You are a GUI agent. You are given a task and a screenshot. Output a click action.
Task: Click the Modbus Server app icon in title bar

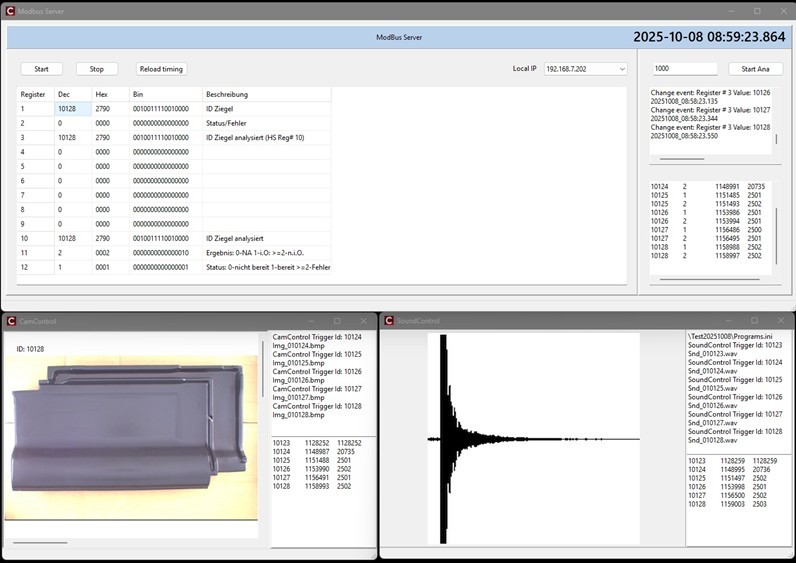(x=10, y=11)
